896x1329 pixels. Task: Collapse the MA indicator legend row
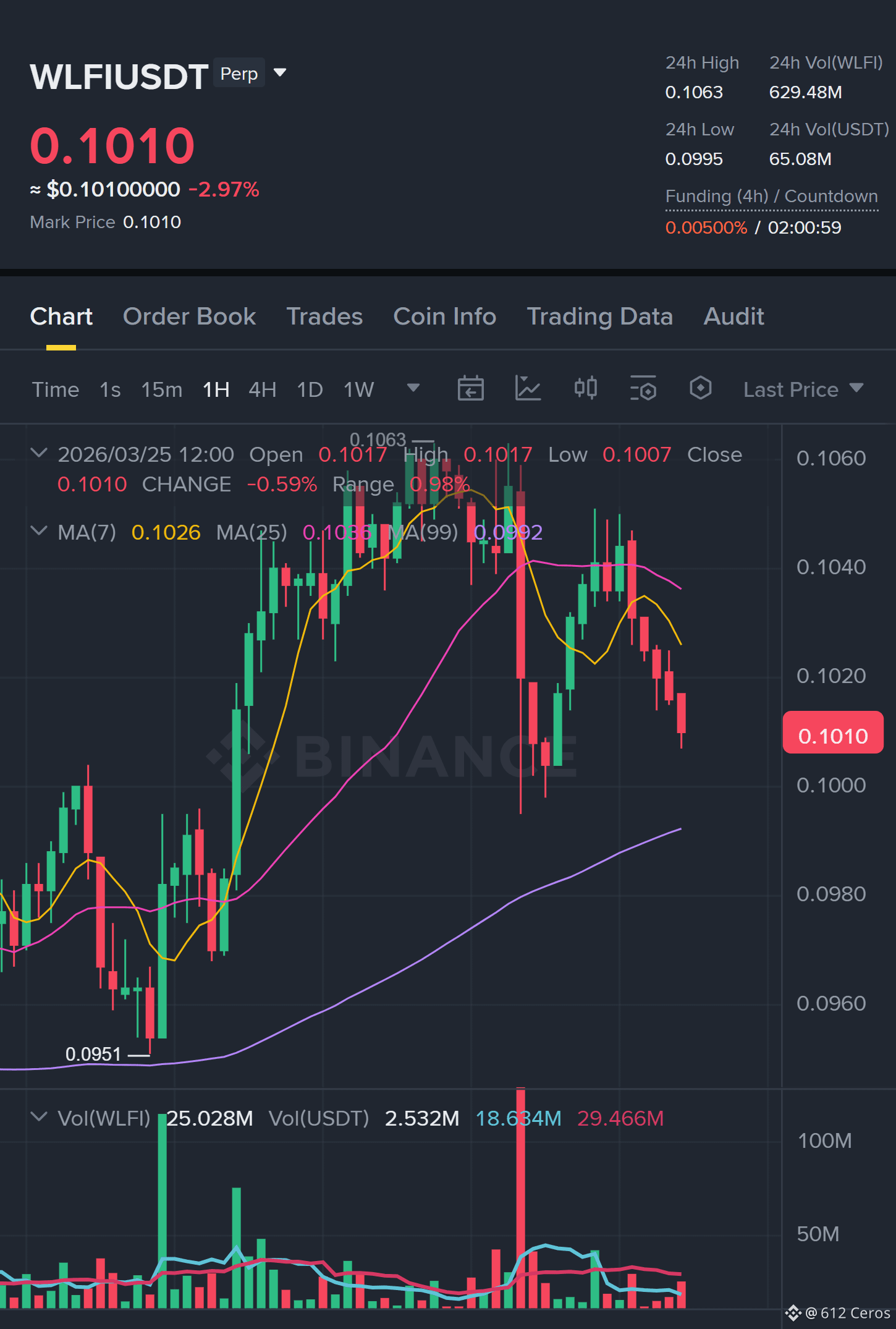click(39, 531)
